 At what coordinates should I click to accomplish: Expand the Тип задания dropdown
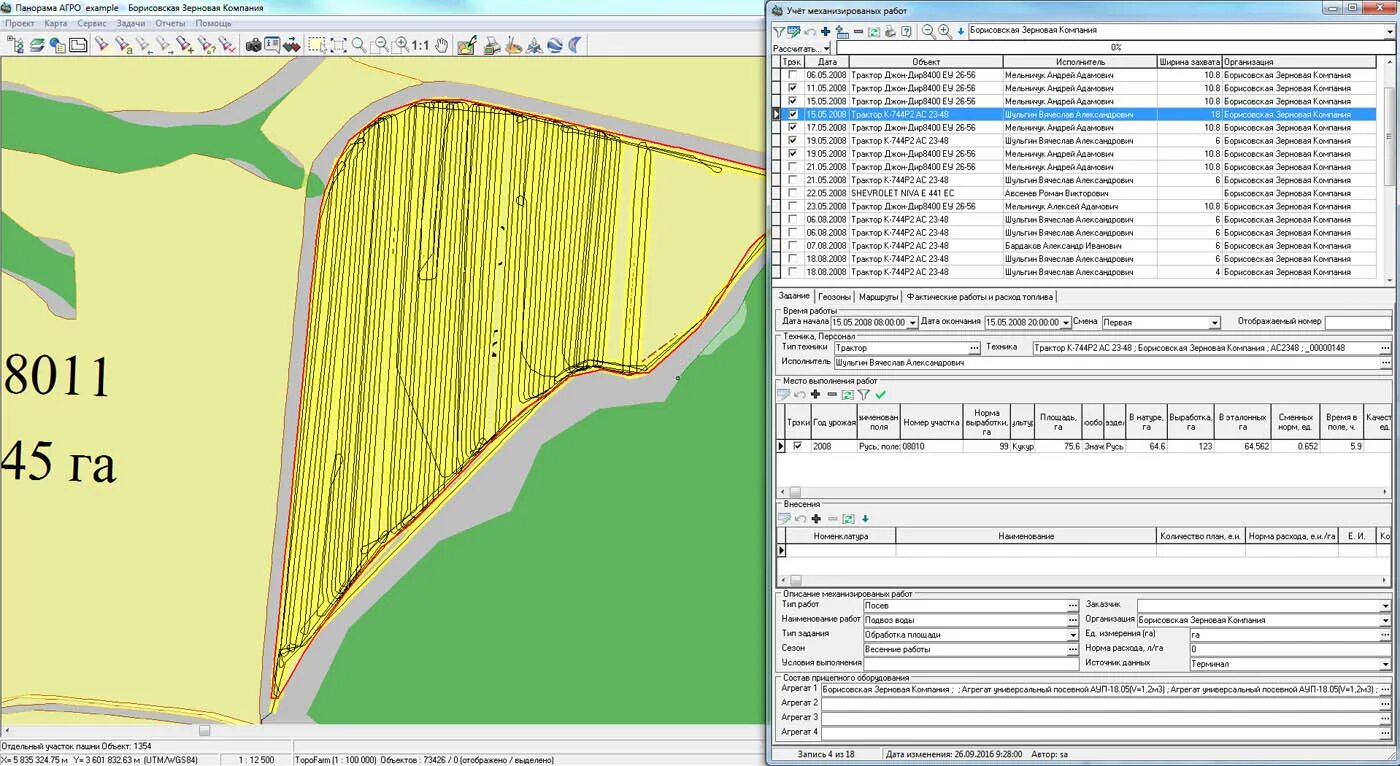pos(1073,634)
